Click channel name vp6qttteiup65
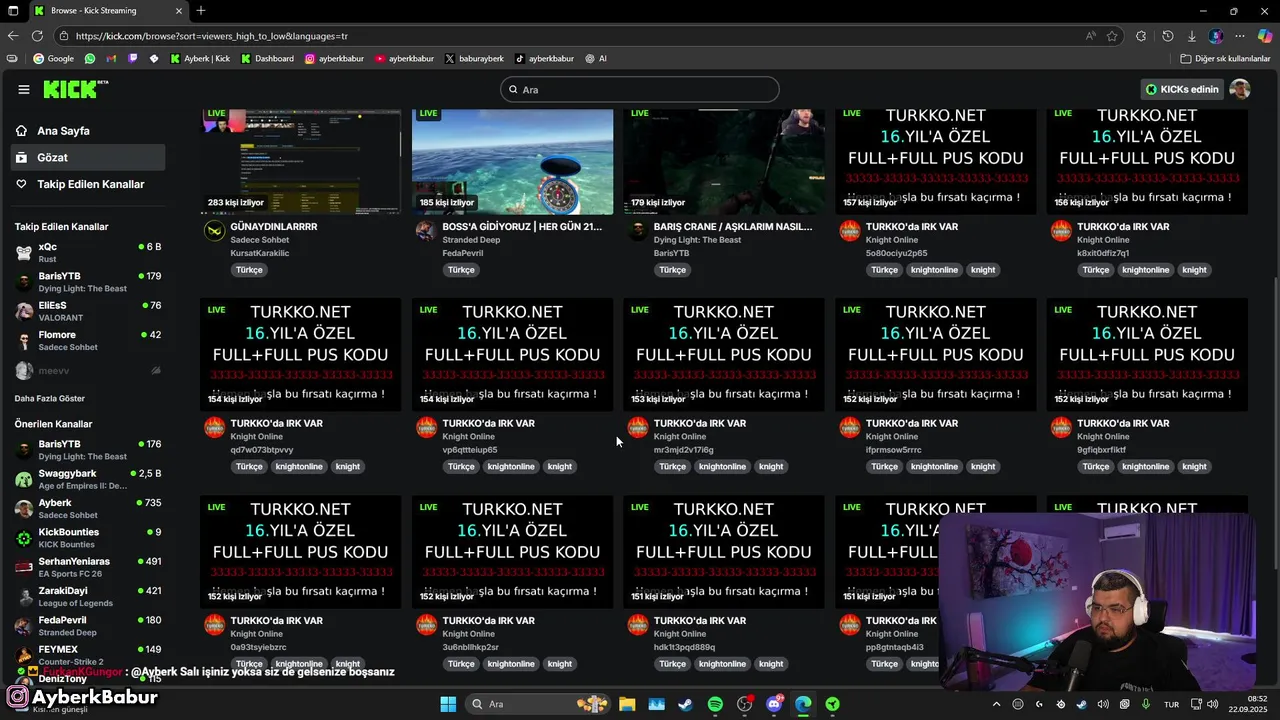This screenshot has height=720, width=1280. (x=470, y=450)
